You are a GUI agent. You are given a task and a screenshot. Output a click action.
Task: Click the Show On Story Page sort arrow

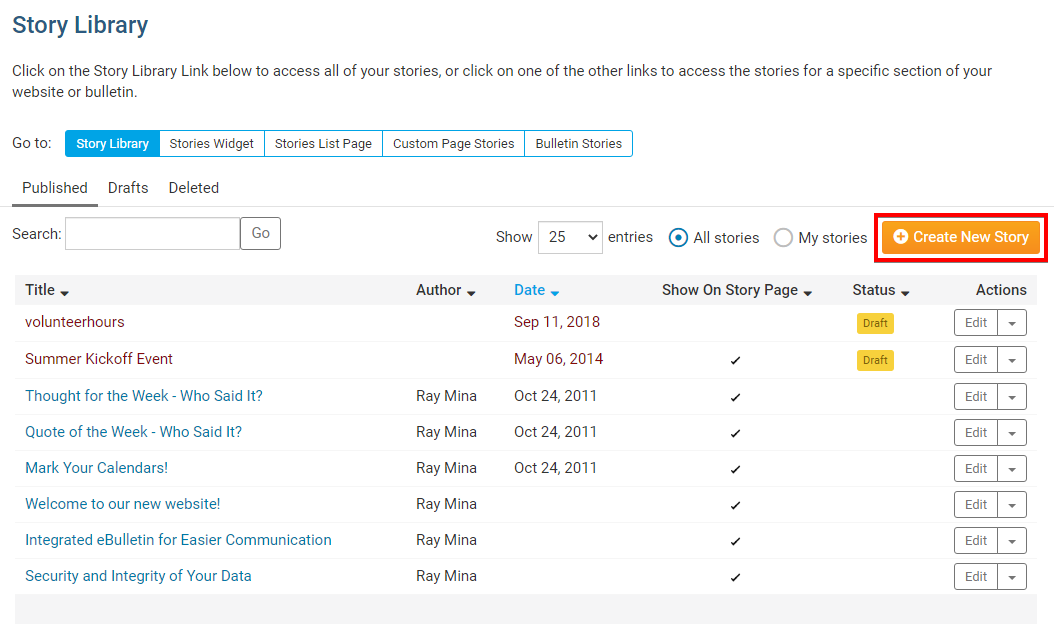(808, 292)
